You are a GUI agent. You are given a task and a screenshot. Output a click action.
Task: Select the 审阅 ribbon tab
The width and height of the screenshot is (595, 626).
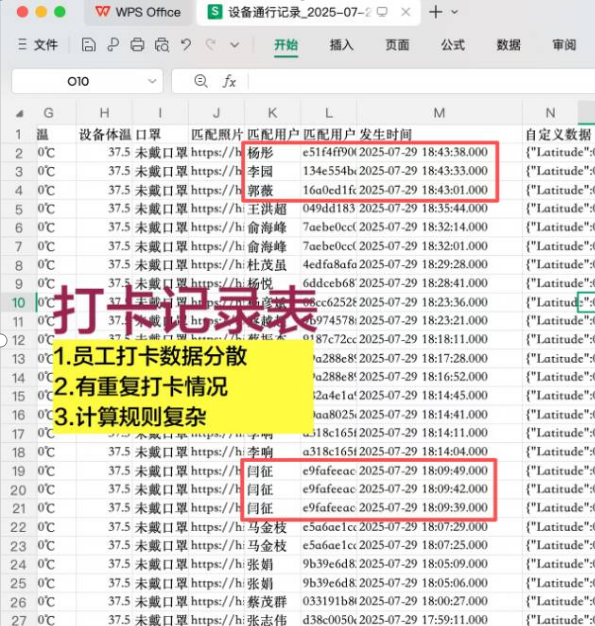[564, 45]
